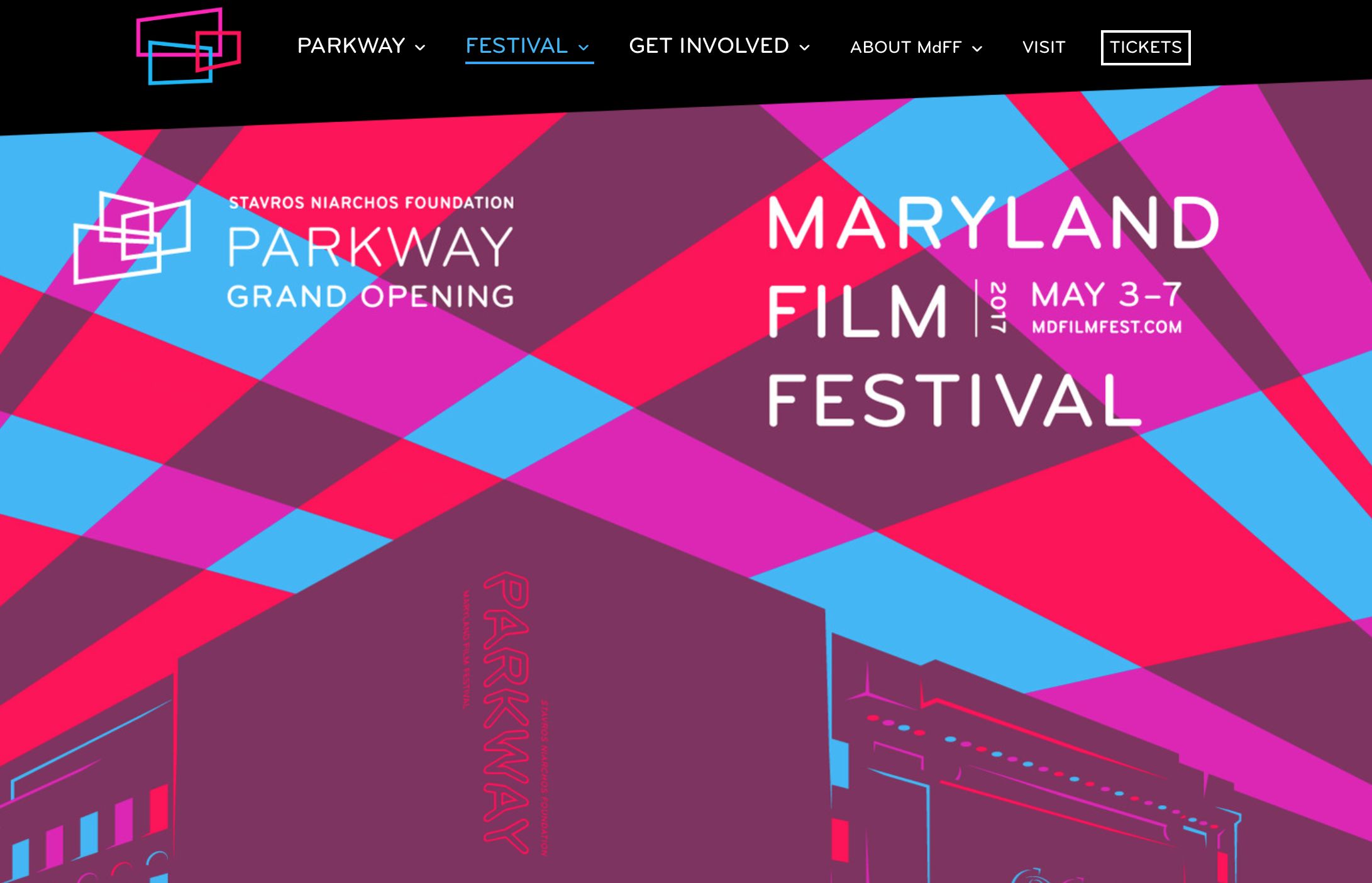Click the MAY 3–7 date text

click(1107, 294)
